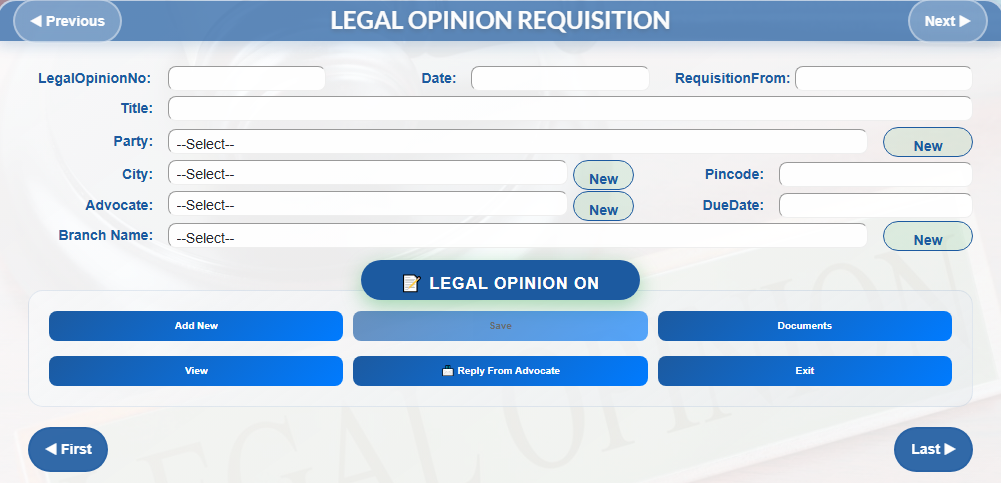
Task: Open the Documents section
Action: 804,326
